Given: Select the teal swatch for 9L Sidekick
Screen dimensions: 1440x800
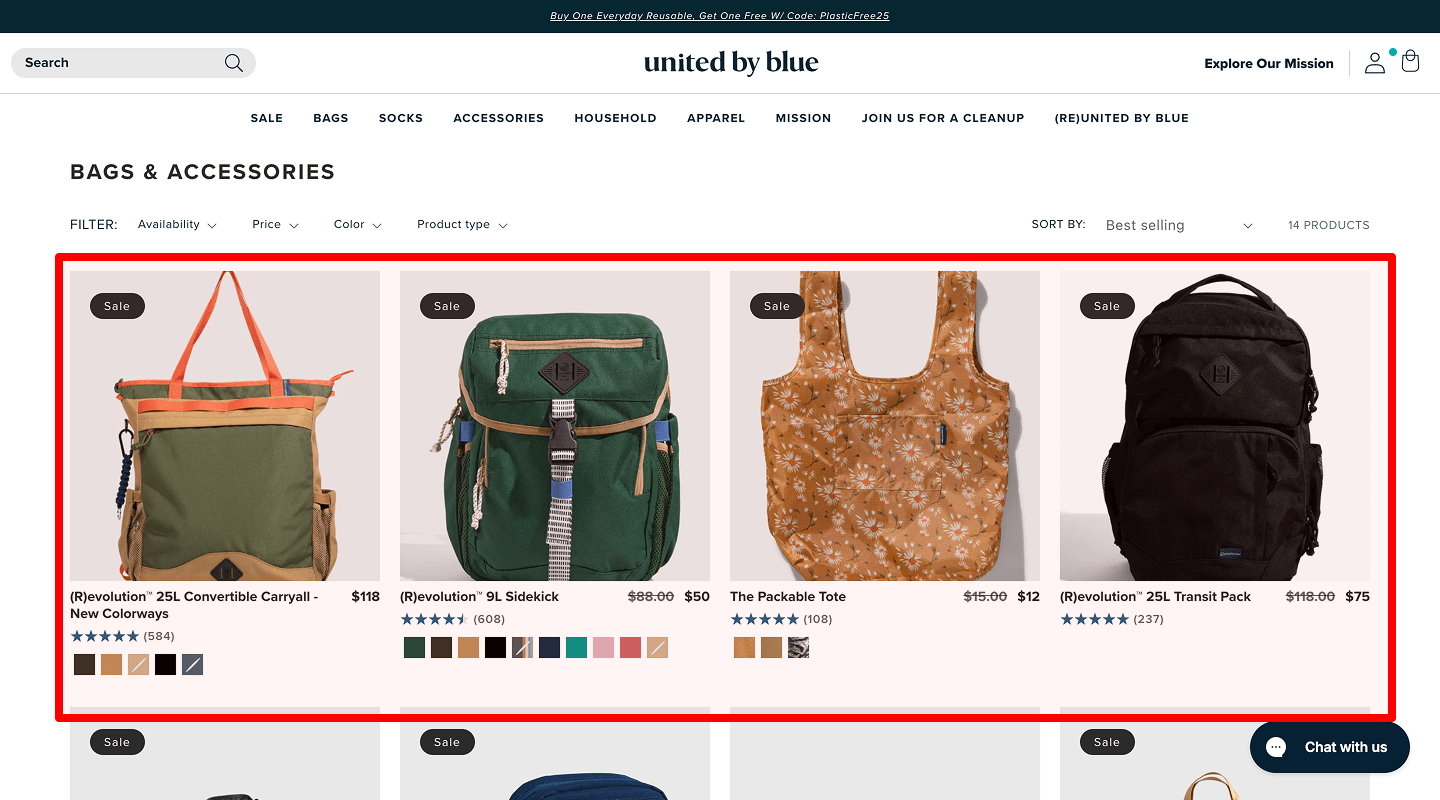Looking at the screenshot, I should point(576,648).
